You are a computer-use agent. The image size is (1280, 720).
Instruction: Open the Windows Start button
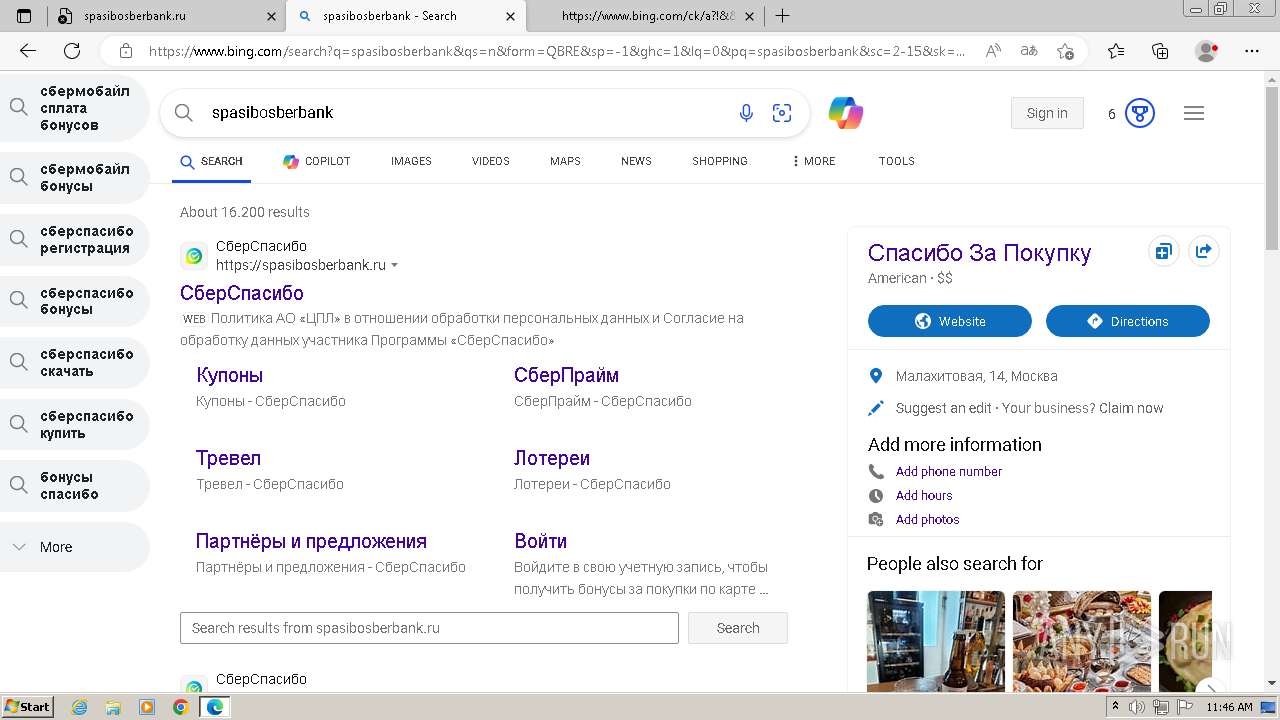(28, 707)
